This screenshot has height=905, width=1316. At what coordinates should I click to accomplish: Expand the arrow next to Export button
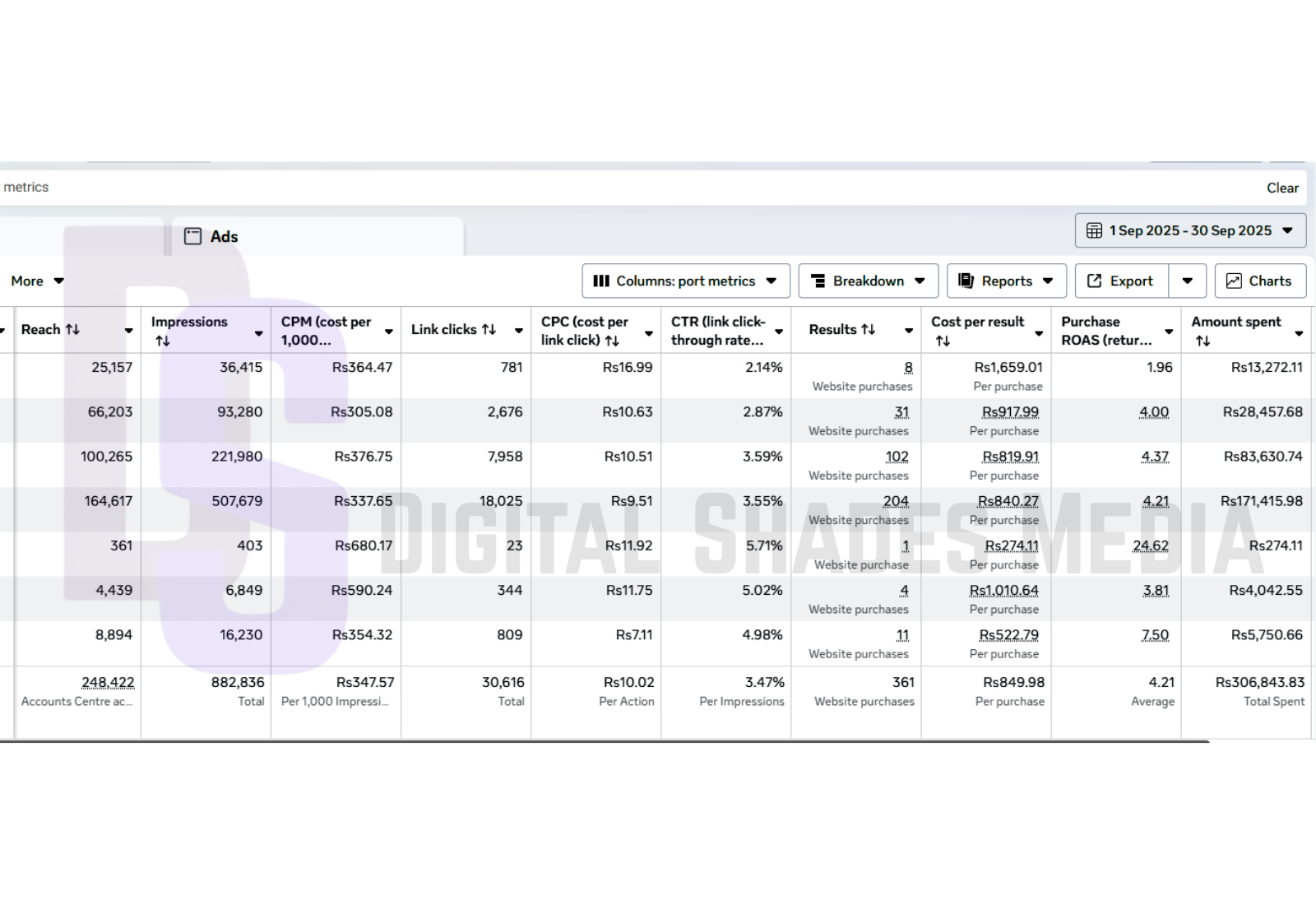(x=1187, y=281)
